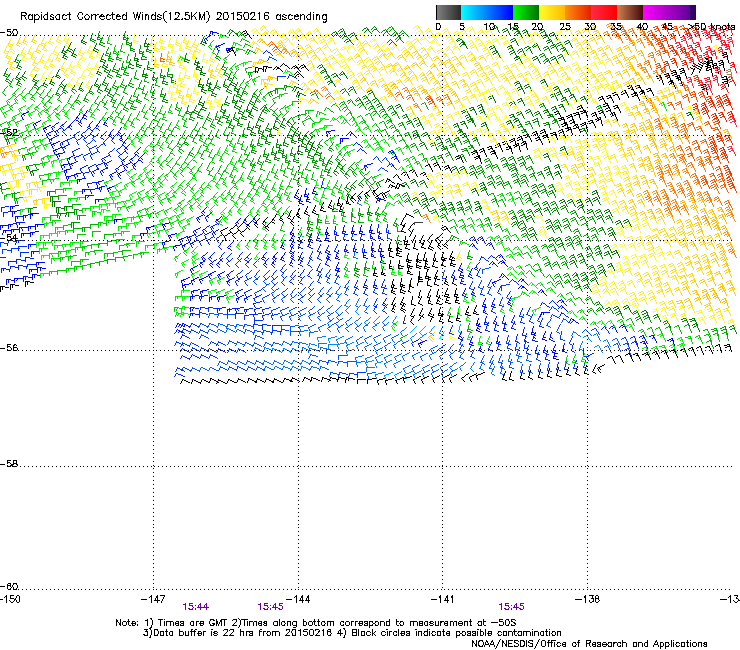Click the Rapidscat Corrected Winds title text
The height and width of the screenshot is (650, 740).
point(174,16)
